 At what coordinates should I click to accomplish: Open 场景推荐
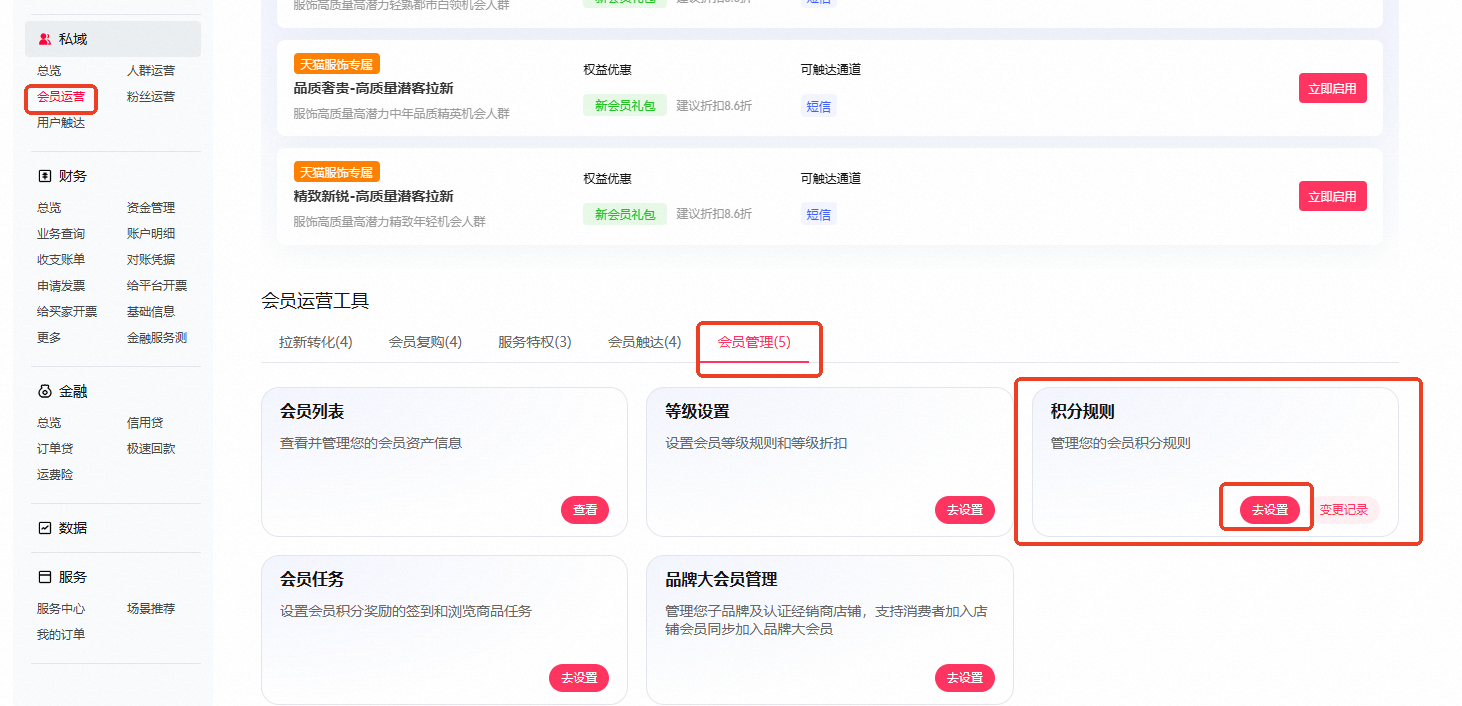(x=151, y=609)
